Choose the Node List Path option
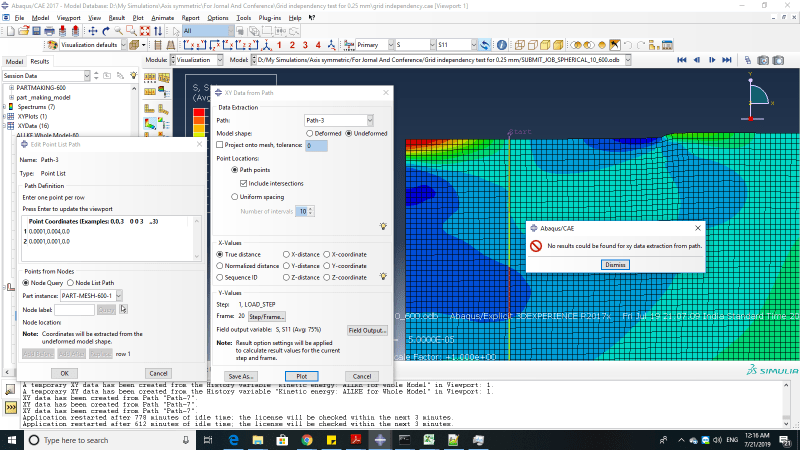The width and height of the screenshot is (800, 450). click(70, 283)
